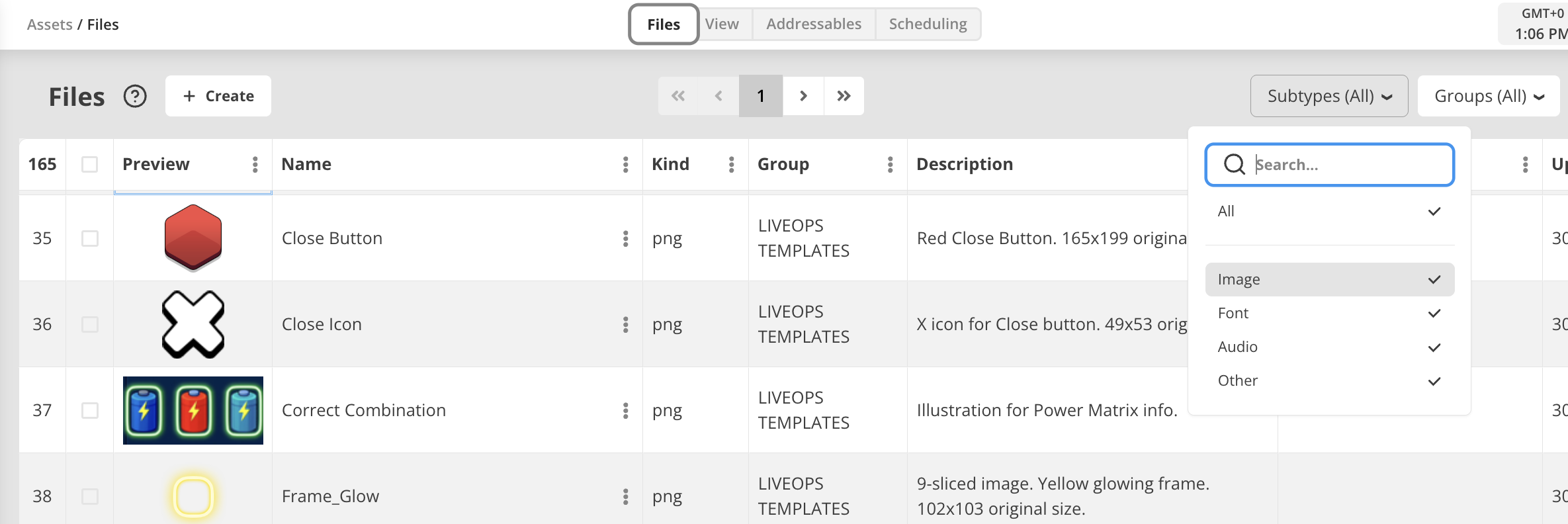The image size is (1568, 524).
Task: Click the help question mark icon
Action: click(x=135, y=97)
